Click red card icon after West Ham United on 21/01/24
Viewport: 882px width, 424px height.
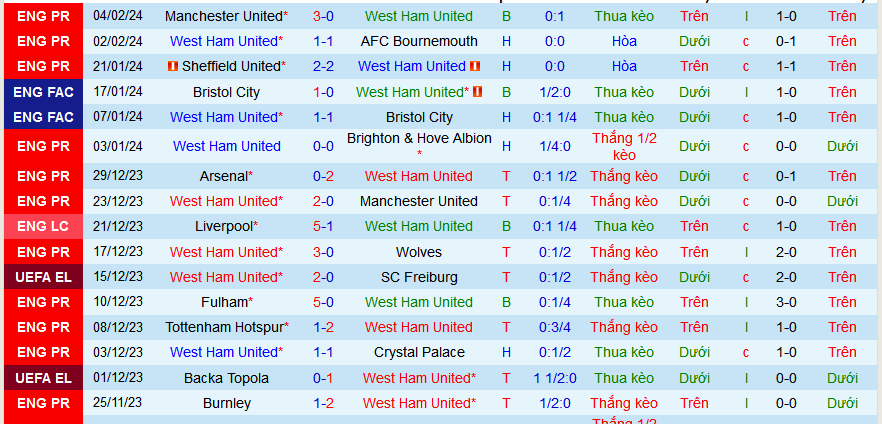click(474, 66)
